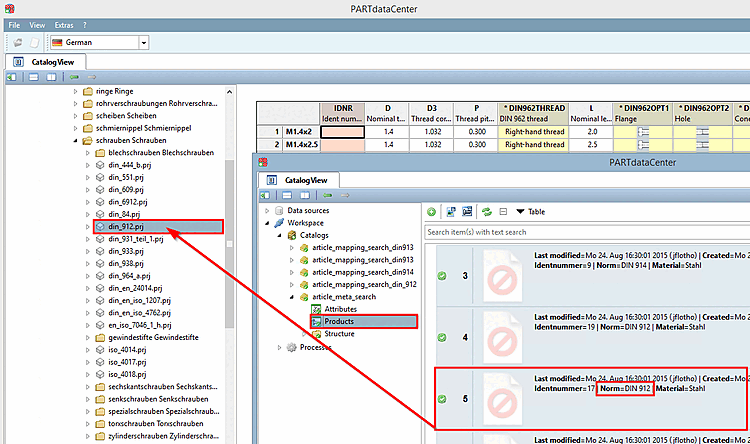Click the Flange option icon in row M1.4x2
750x444 pixels.
[643, 132]
